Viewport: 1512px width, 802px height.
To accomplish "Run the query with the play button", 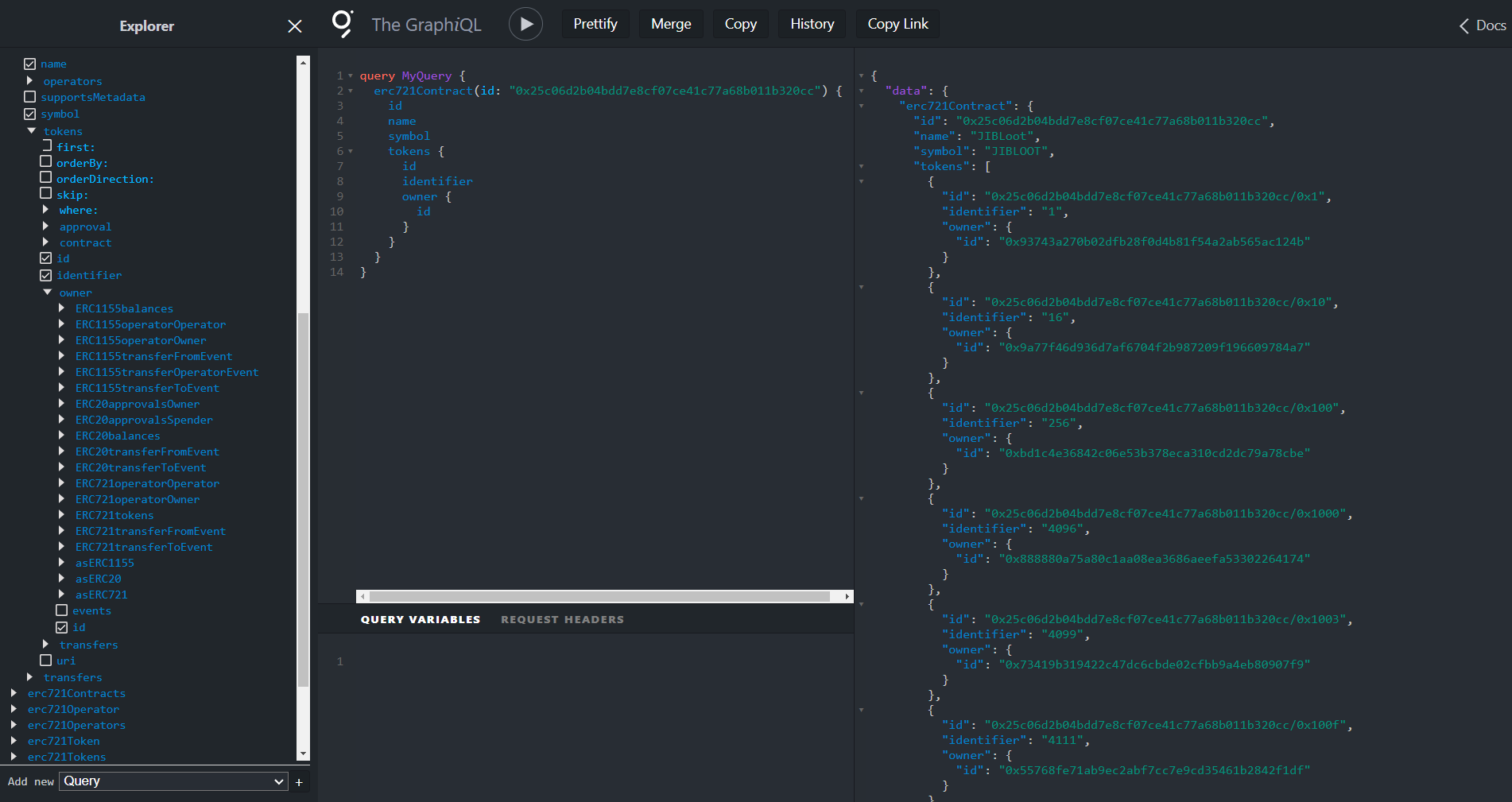I will 525,24.
